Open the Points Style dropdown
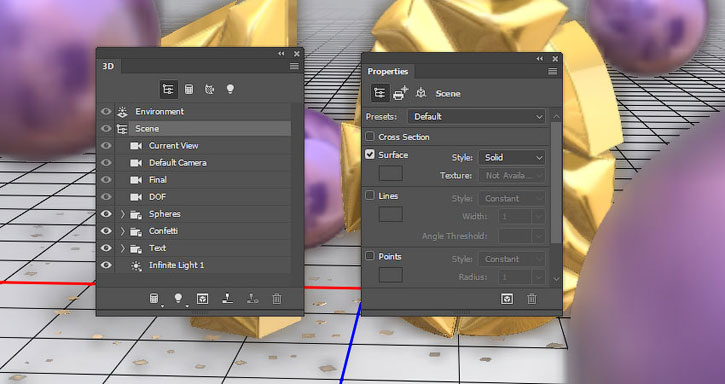 [512, 259]
